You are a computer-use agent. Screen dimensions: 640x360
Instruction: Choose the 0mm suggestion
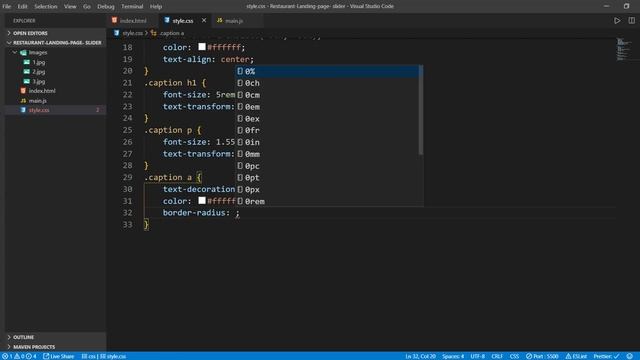tap(327, 154)
